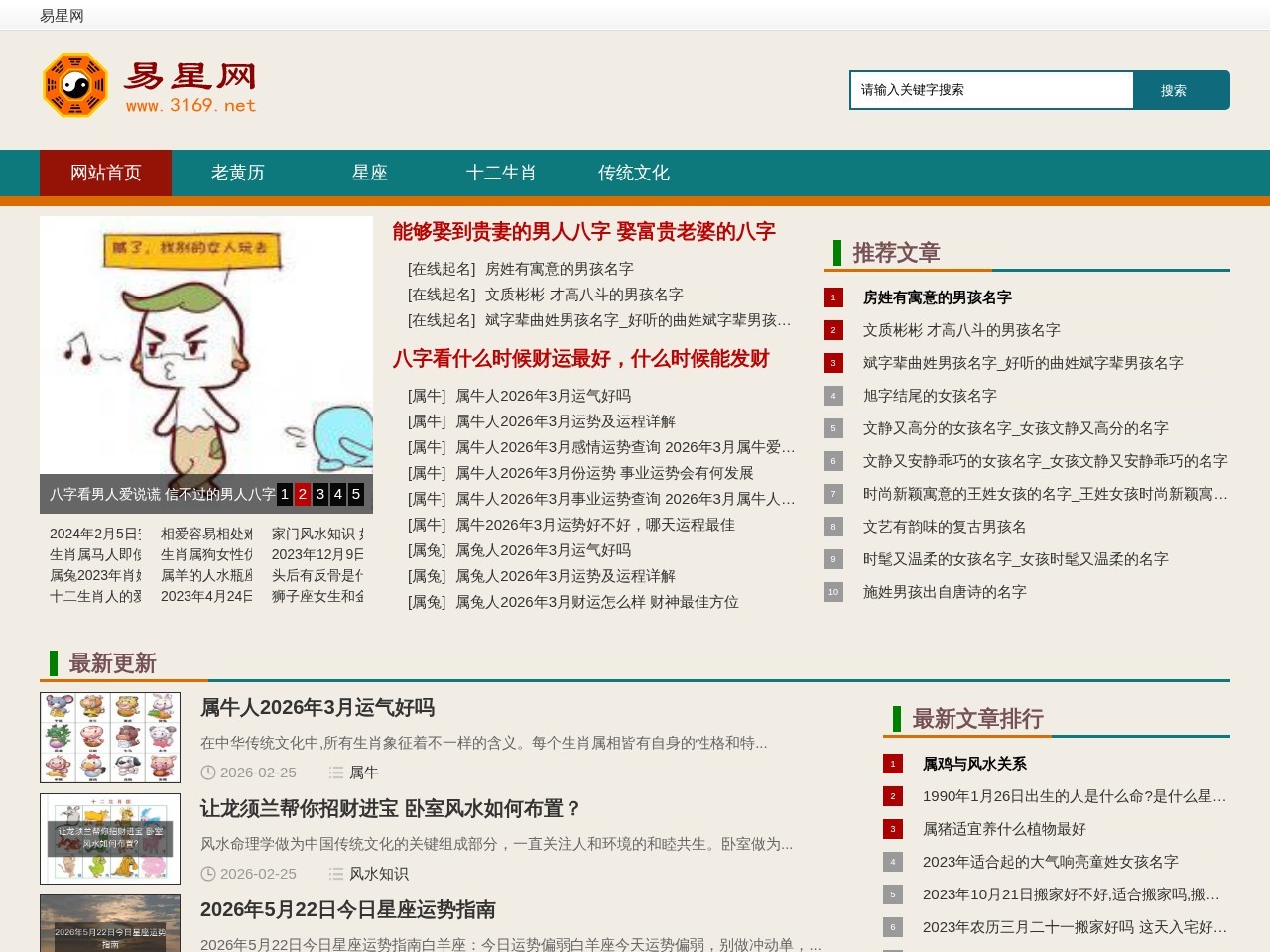Open the 传统文化 navigation menu

pyautogui.click(x=633, y=173)
